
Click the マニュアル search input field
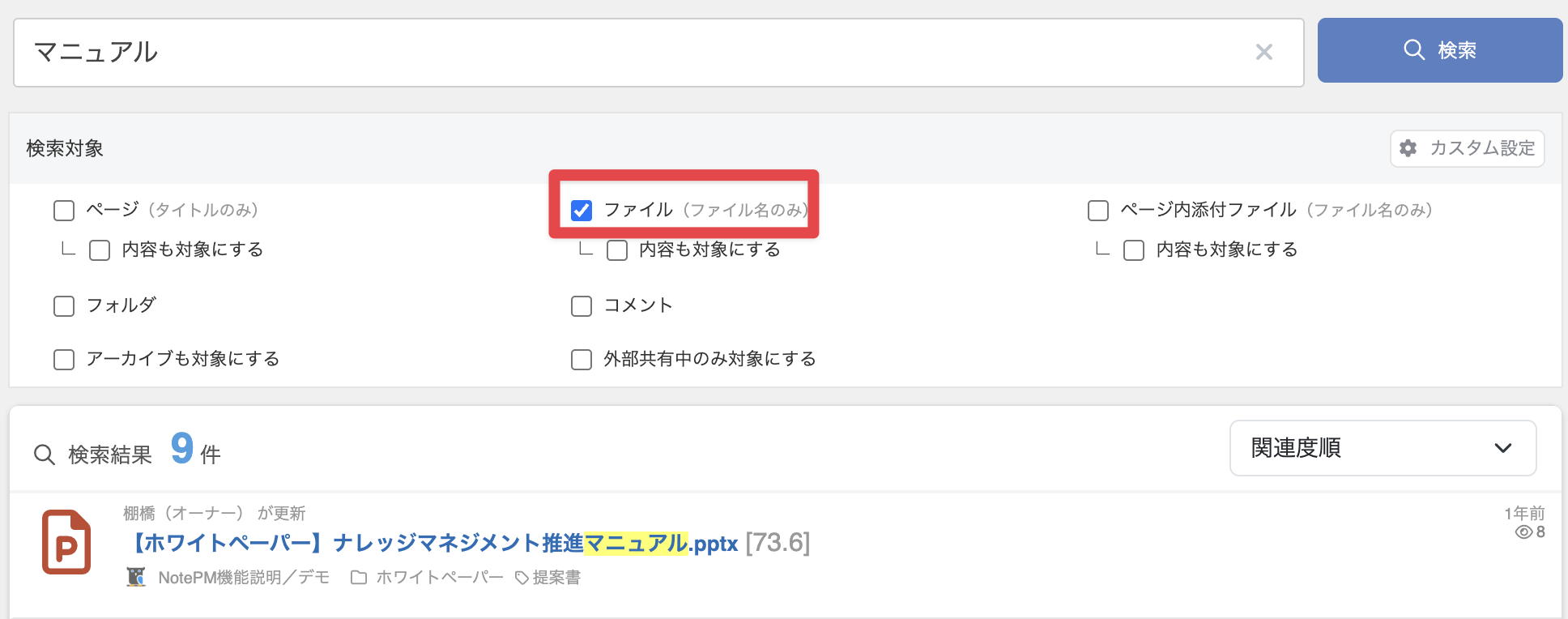point(632,53)
